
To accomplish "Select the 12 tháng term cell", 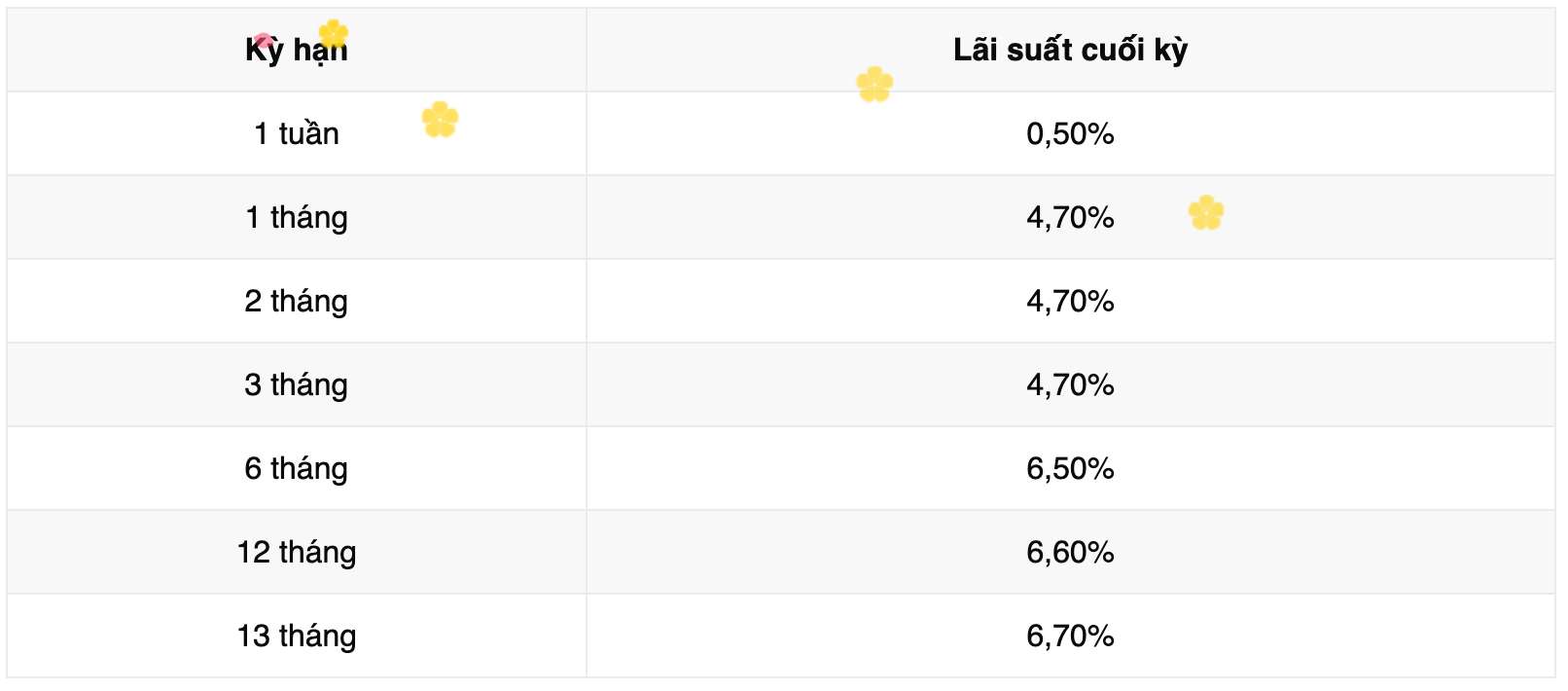I will click(296, 552).
